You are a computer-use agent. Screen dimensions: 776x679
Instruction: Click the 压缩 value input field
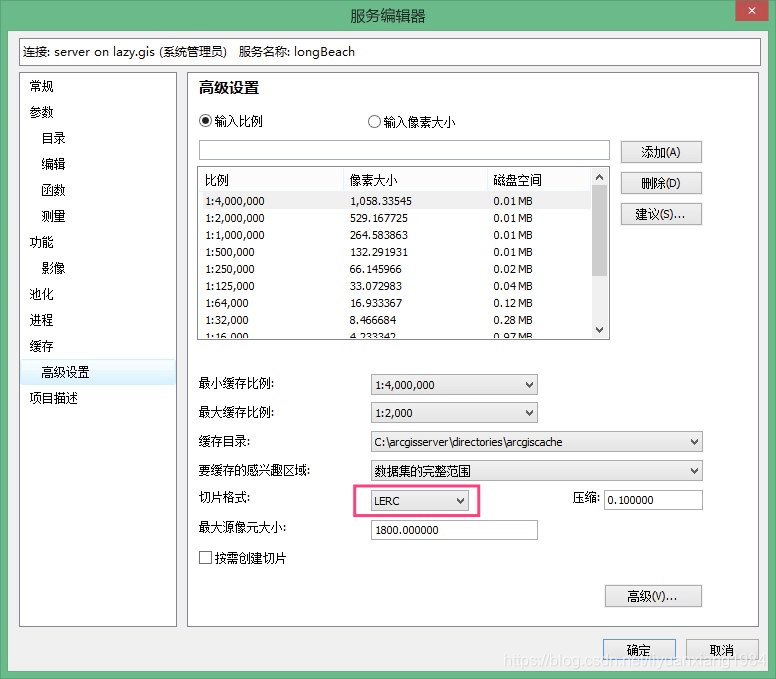[x=653, y=500]
